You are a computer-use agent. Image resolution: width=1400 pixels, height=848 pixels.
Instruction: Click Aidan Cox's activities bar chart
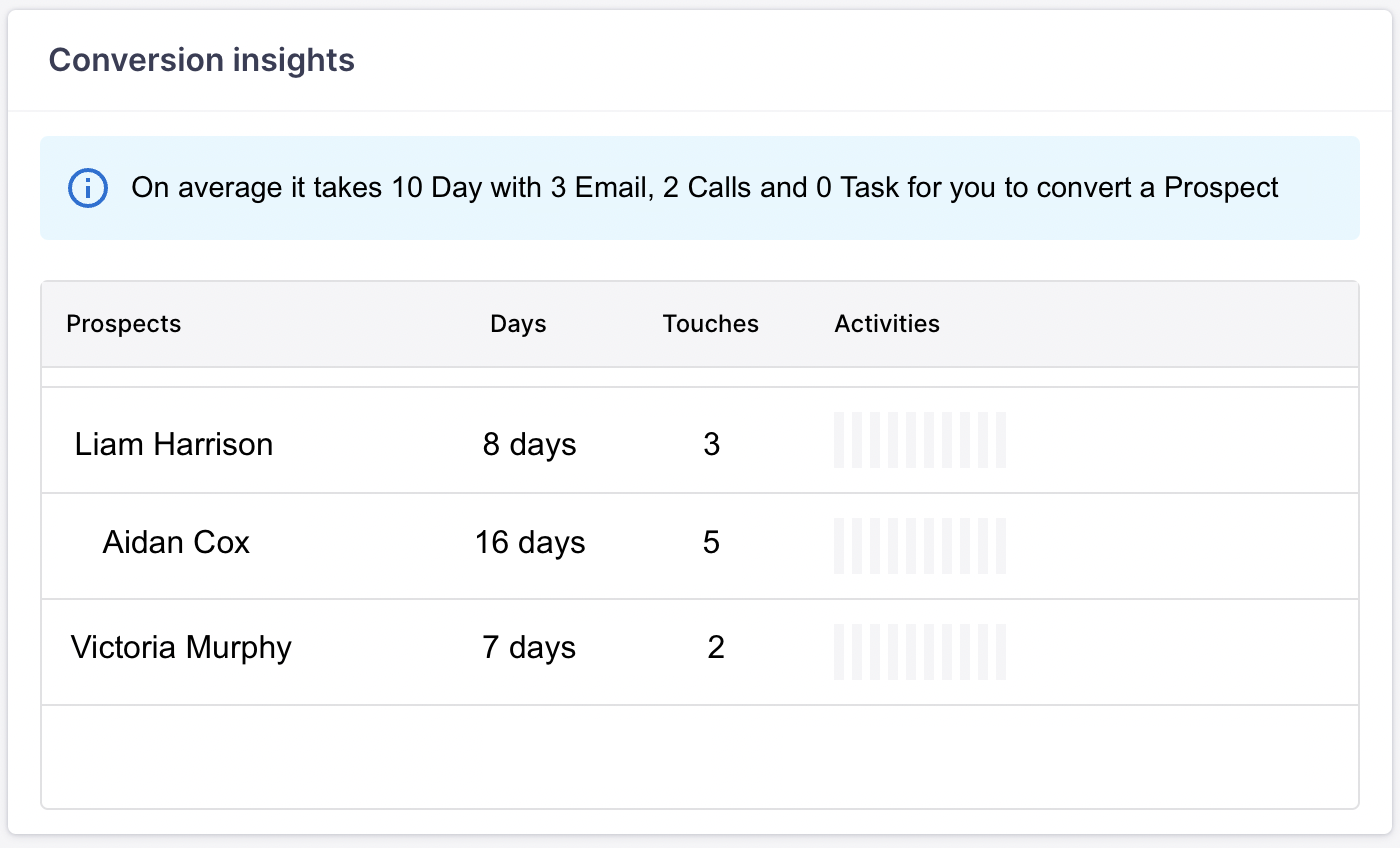(920, 546)
